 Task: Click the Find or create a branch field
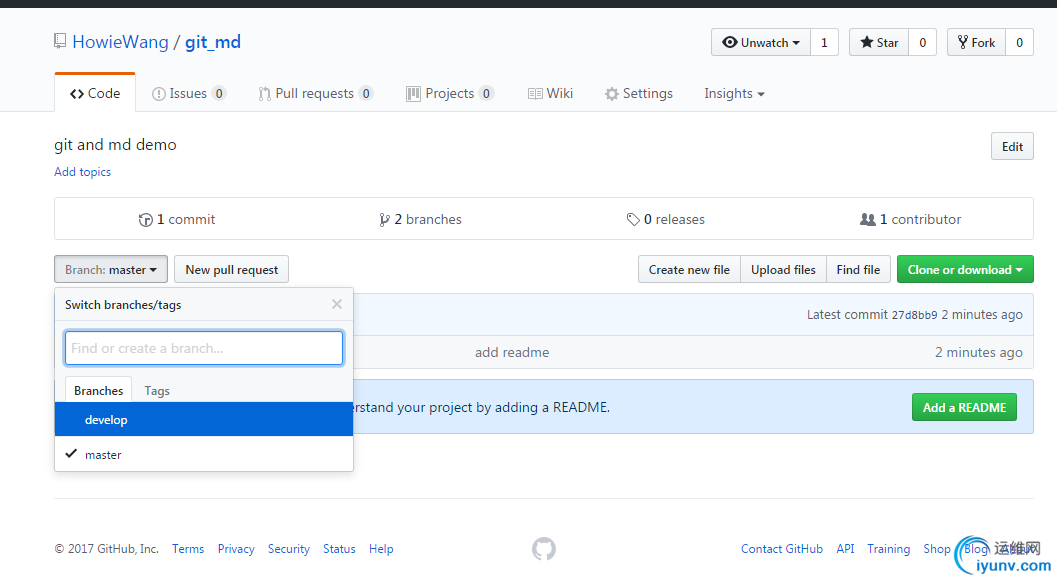pos(204,348)
